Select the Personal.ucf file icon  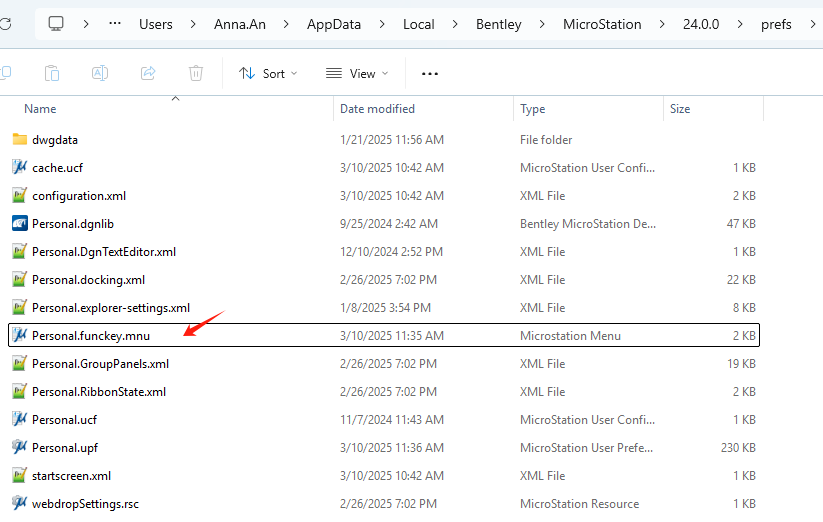19,420
